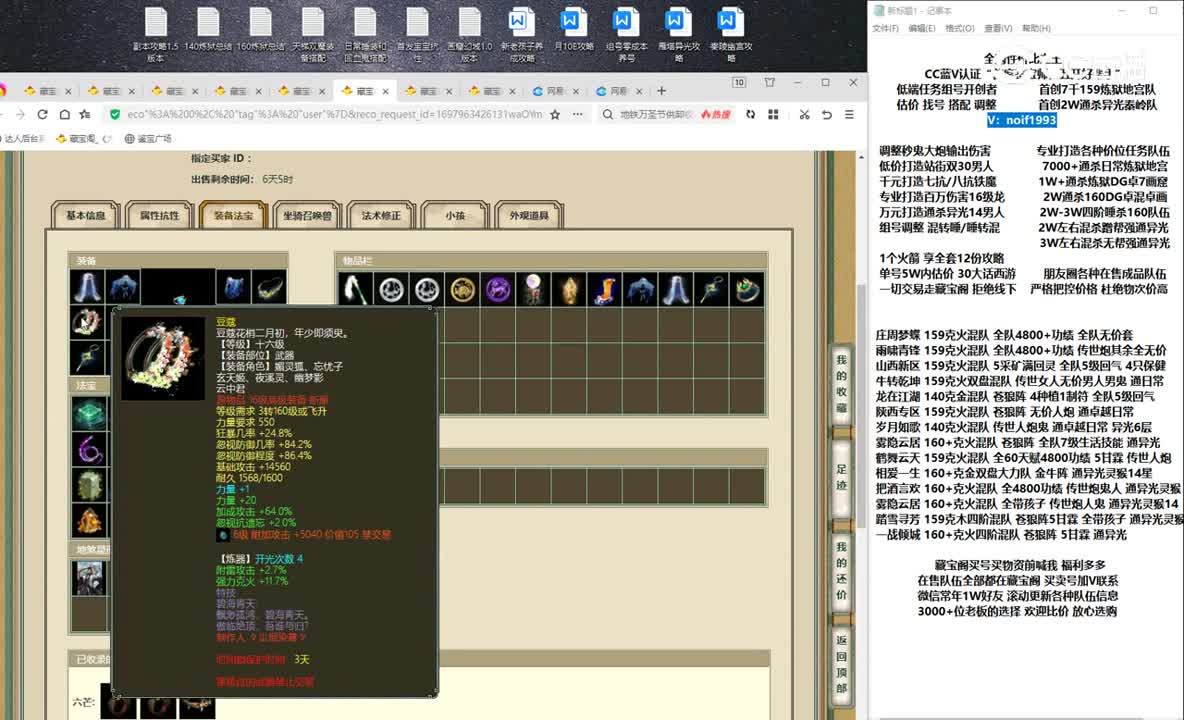Open desktop document 组号零成本养号

(x=626, y=34)
